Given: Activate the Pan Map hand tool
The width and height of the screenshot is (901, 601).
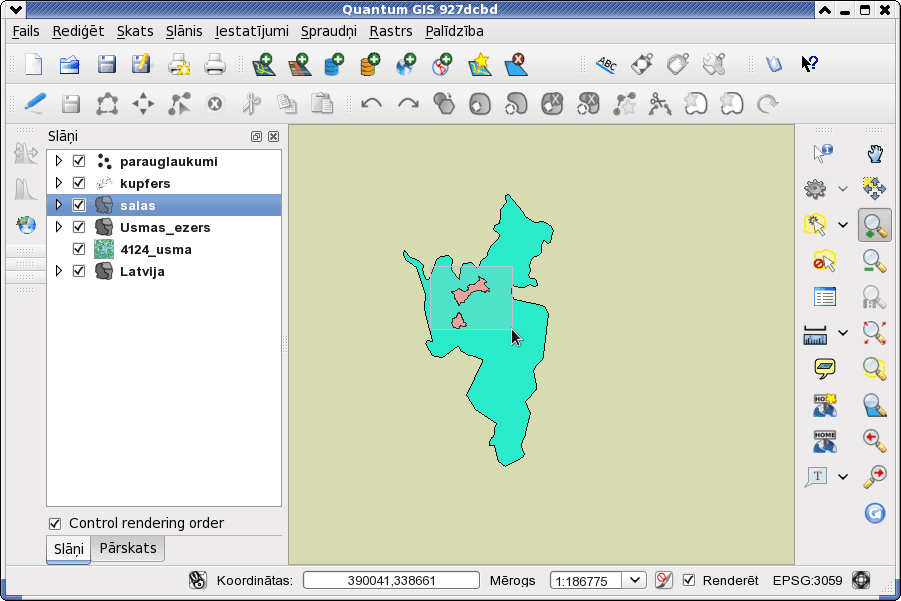Looking at the screenshot, I should pyautogui.click(x=875, y=153).
